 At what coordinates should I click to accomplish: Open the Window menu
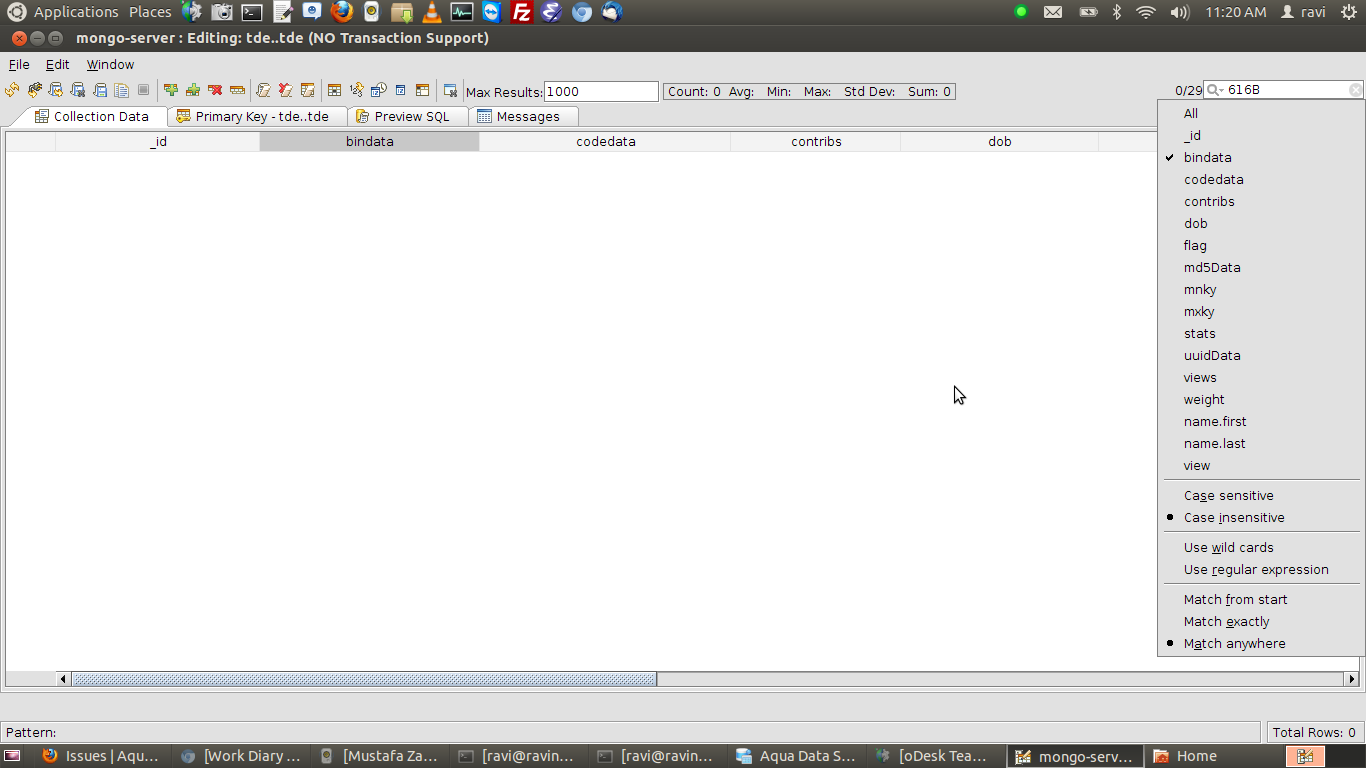click(110, 64)
